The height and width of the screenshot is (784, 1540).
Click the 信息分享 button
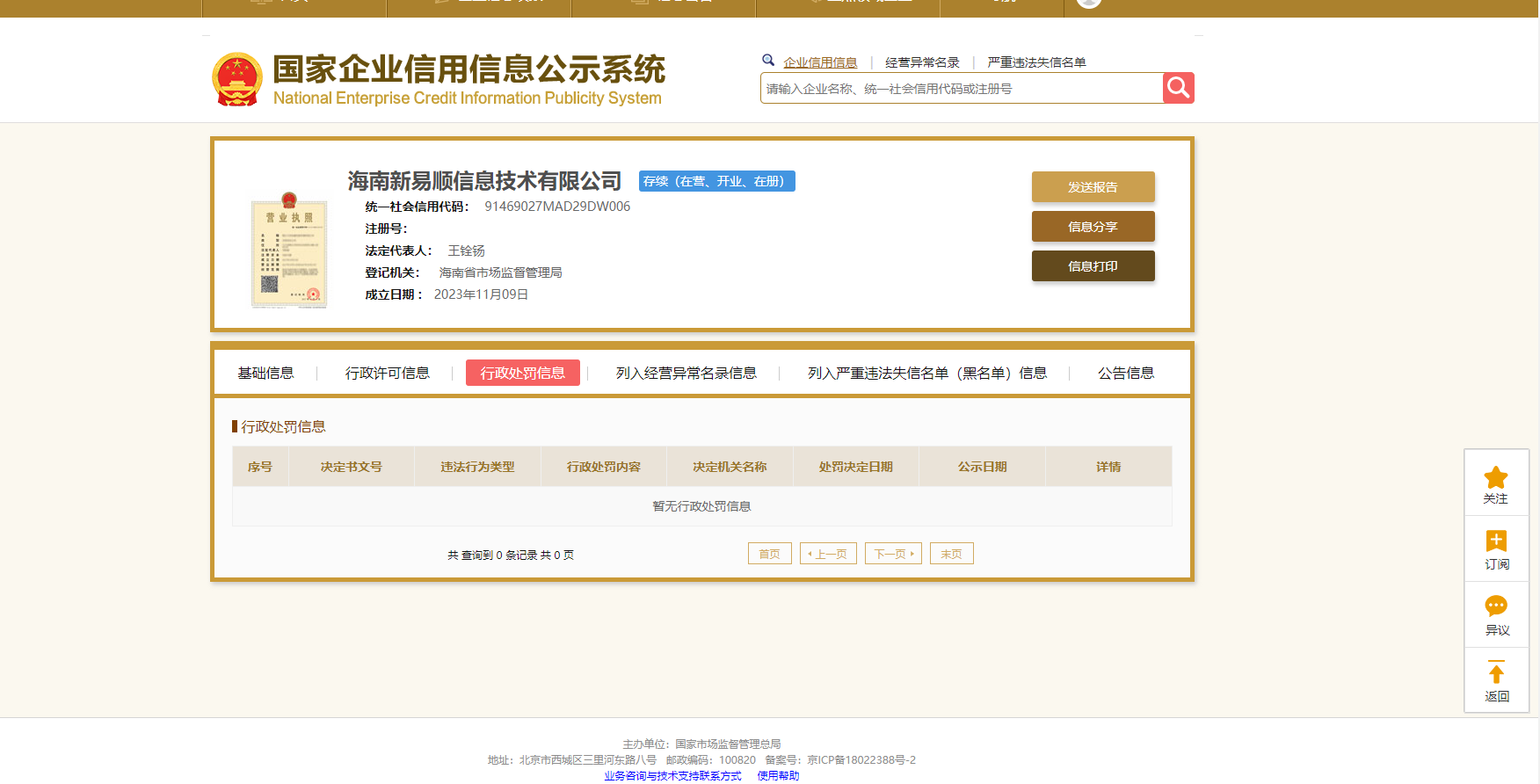click(1093, 226)
